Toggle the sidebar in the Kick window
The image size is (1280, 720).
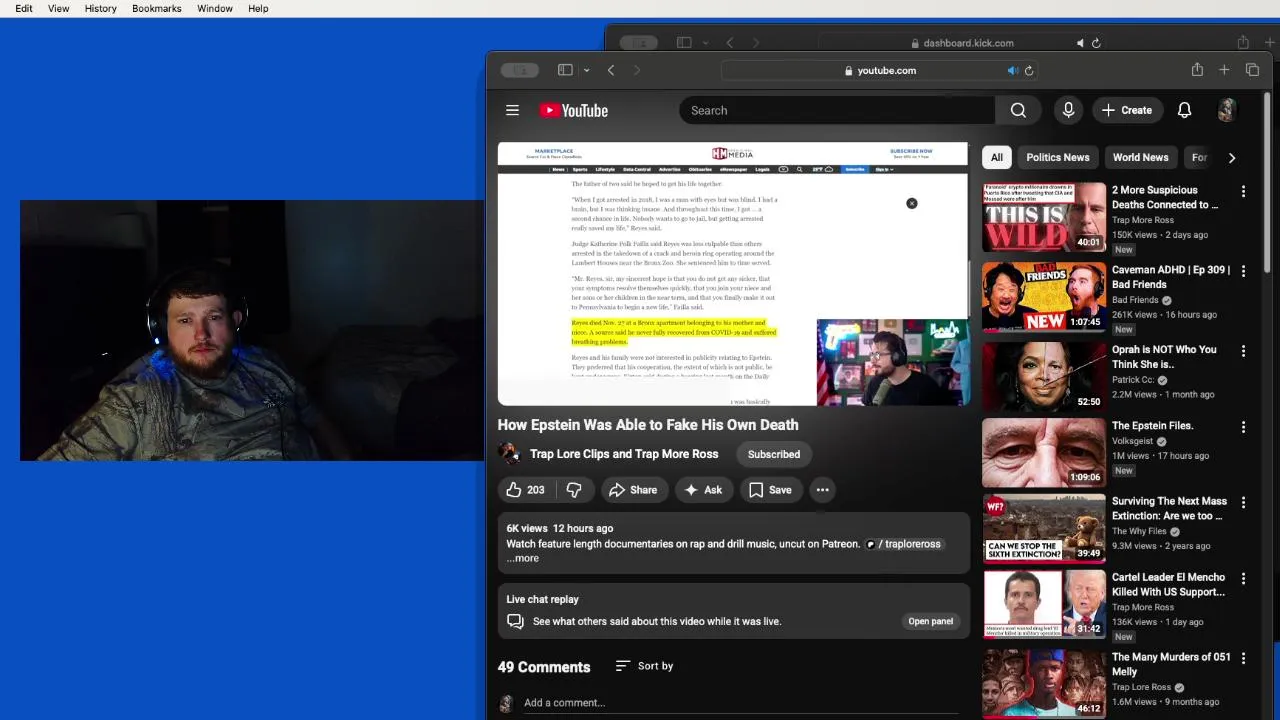684,42
